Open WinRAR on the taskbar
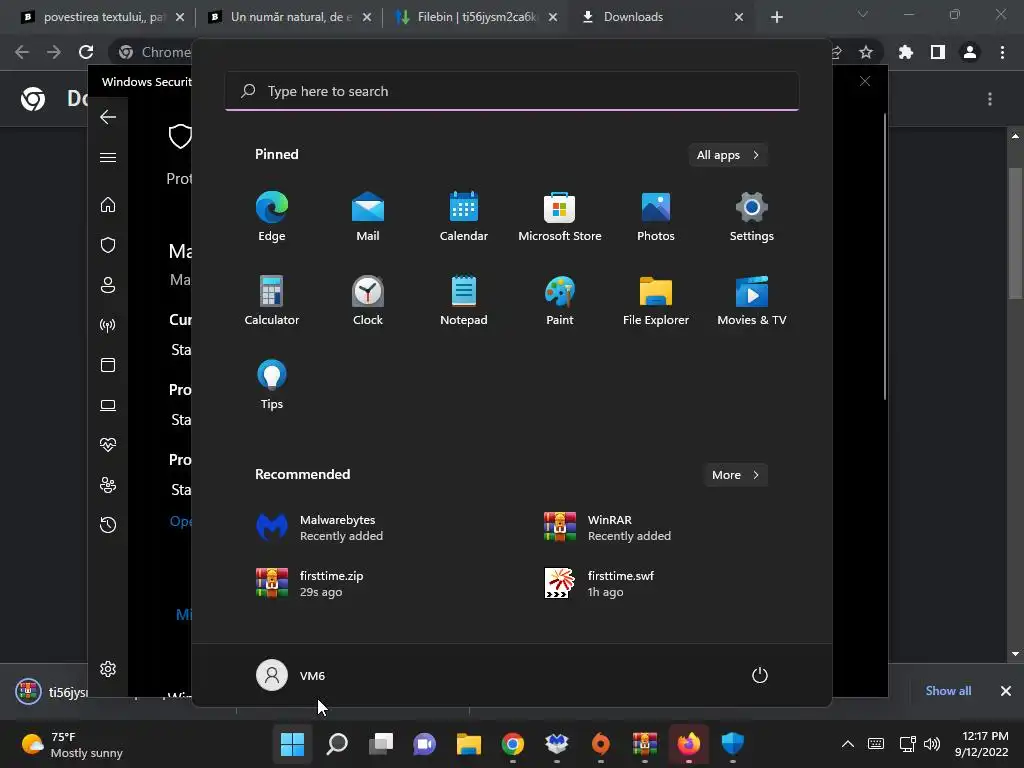 (645, 744)
